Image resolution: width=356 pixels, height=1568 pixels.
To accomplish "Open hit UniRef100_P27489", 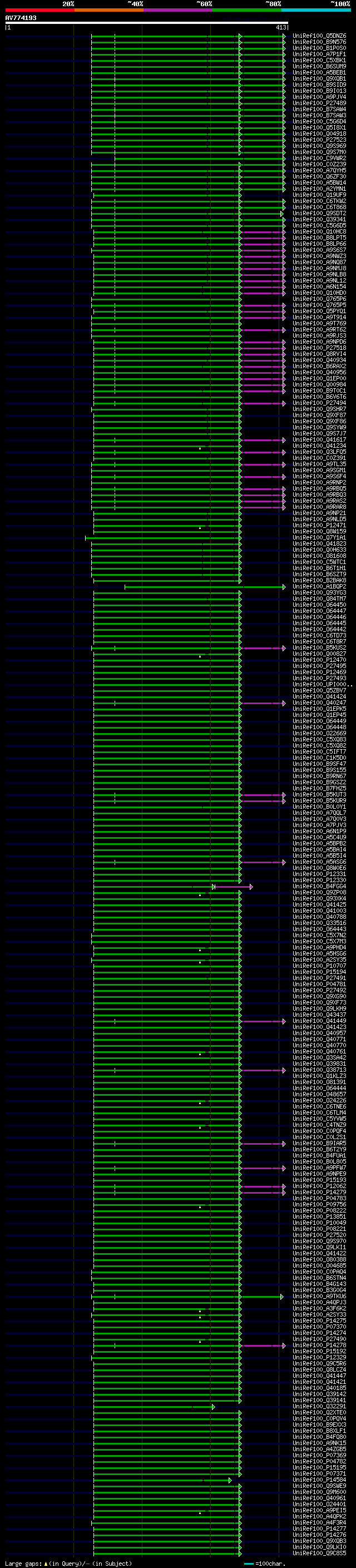I will click(x=319, y=103).
